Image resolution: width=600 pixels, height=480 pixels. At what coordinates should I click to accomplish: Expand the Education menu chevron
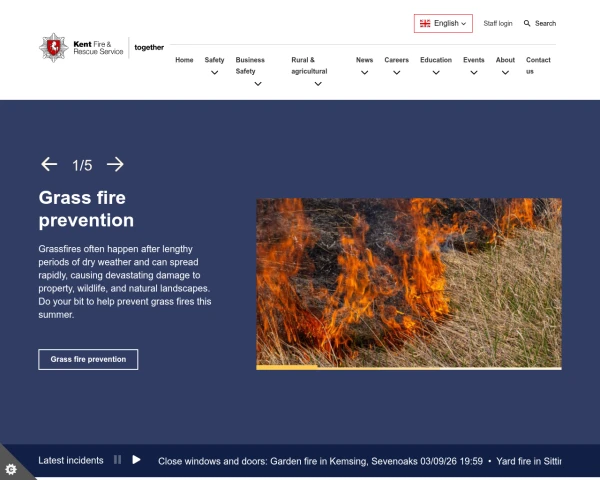(436, 73)
